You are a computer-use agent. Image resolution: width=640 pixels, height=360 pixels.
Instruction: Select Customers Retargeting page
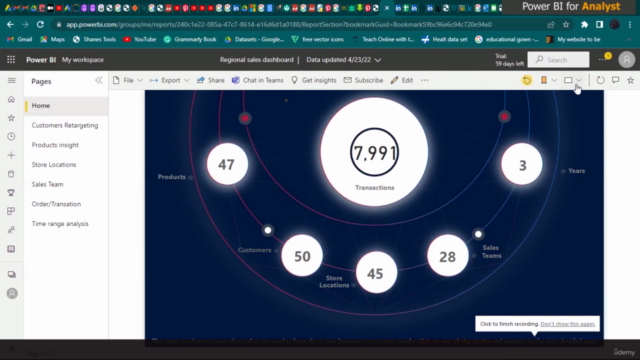point(66,125)
